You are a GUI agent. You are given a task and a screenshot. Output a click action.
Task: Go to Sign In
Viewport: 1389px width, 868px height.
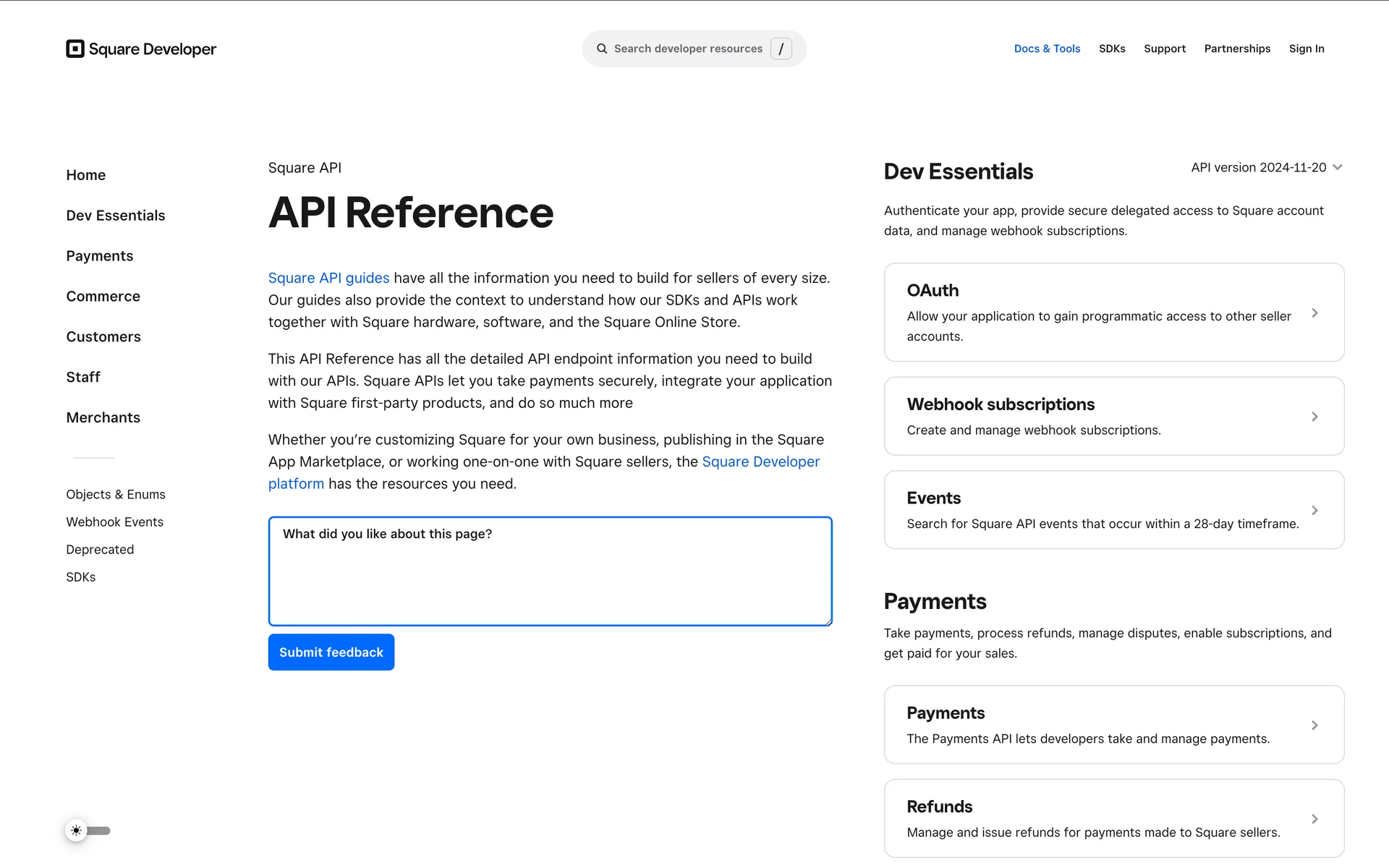[x=1307, y=48]
